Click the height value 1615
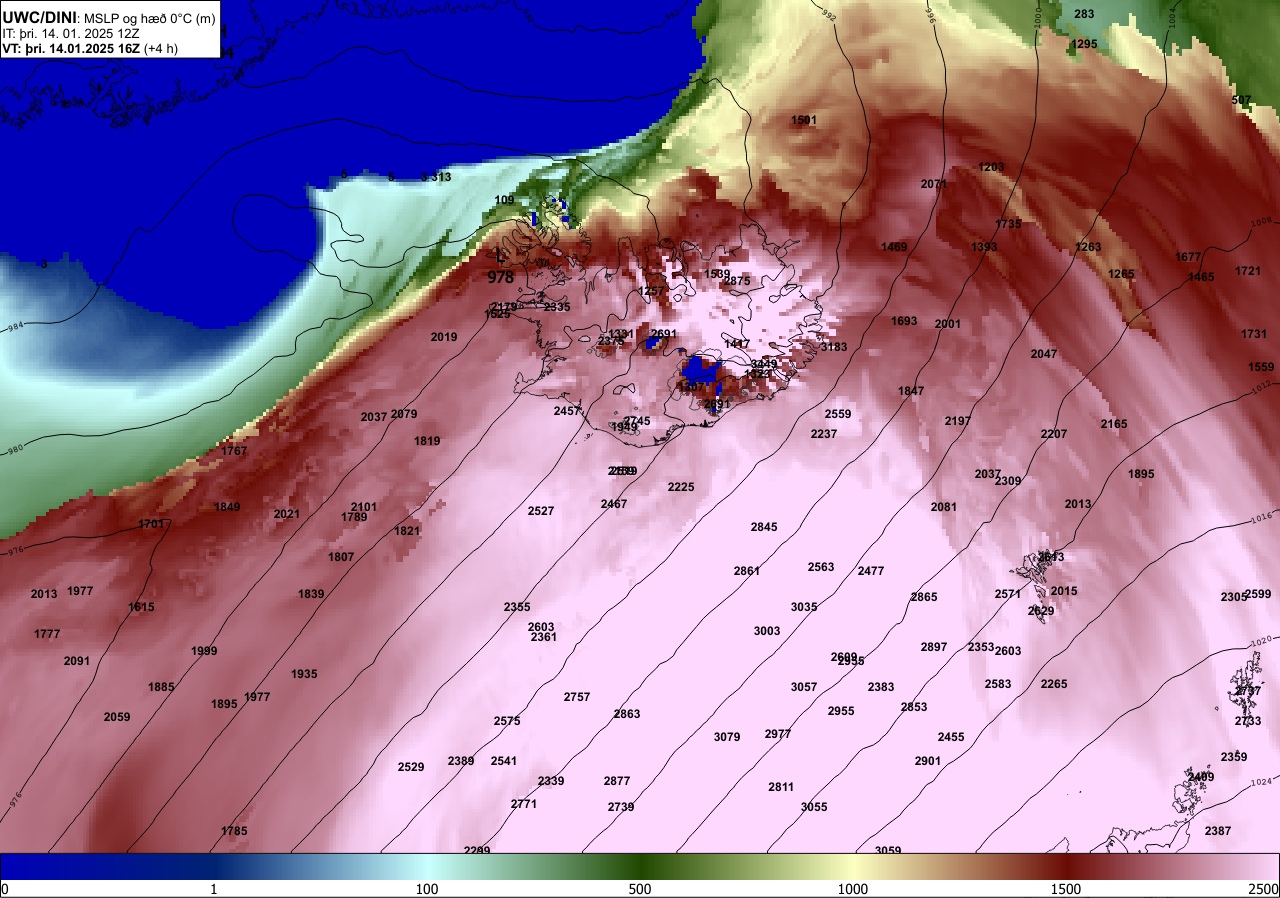Viewport: 1280px width, 898px height. (x=141, y=607)
